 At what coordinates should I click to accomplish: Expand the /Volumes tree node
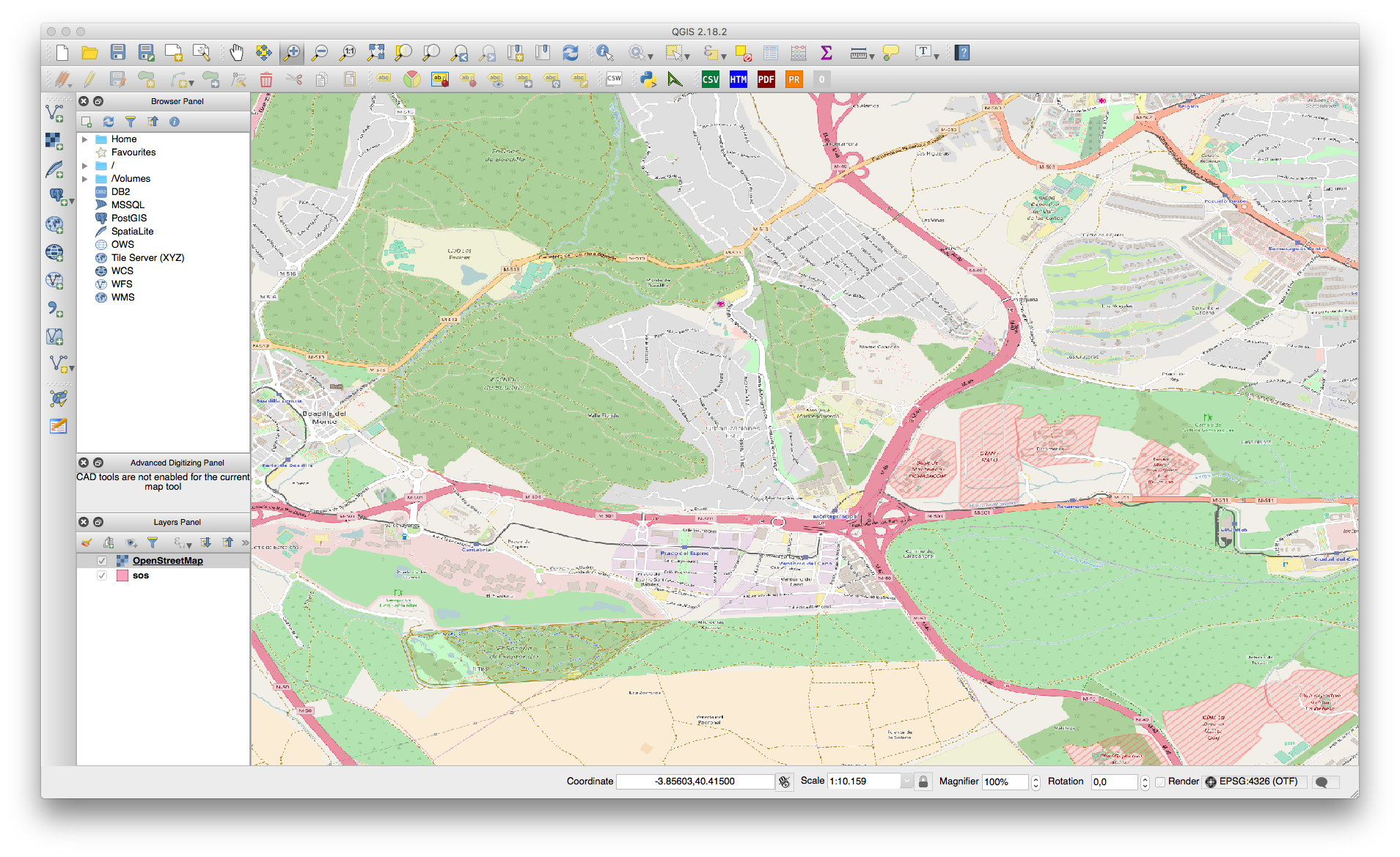pos(85,179)
